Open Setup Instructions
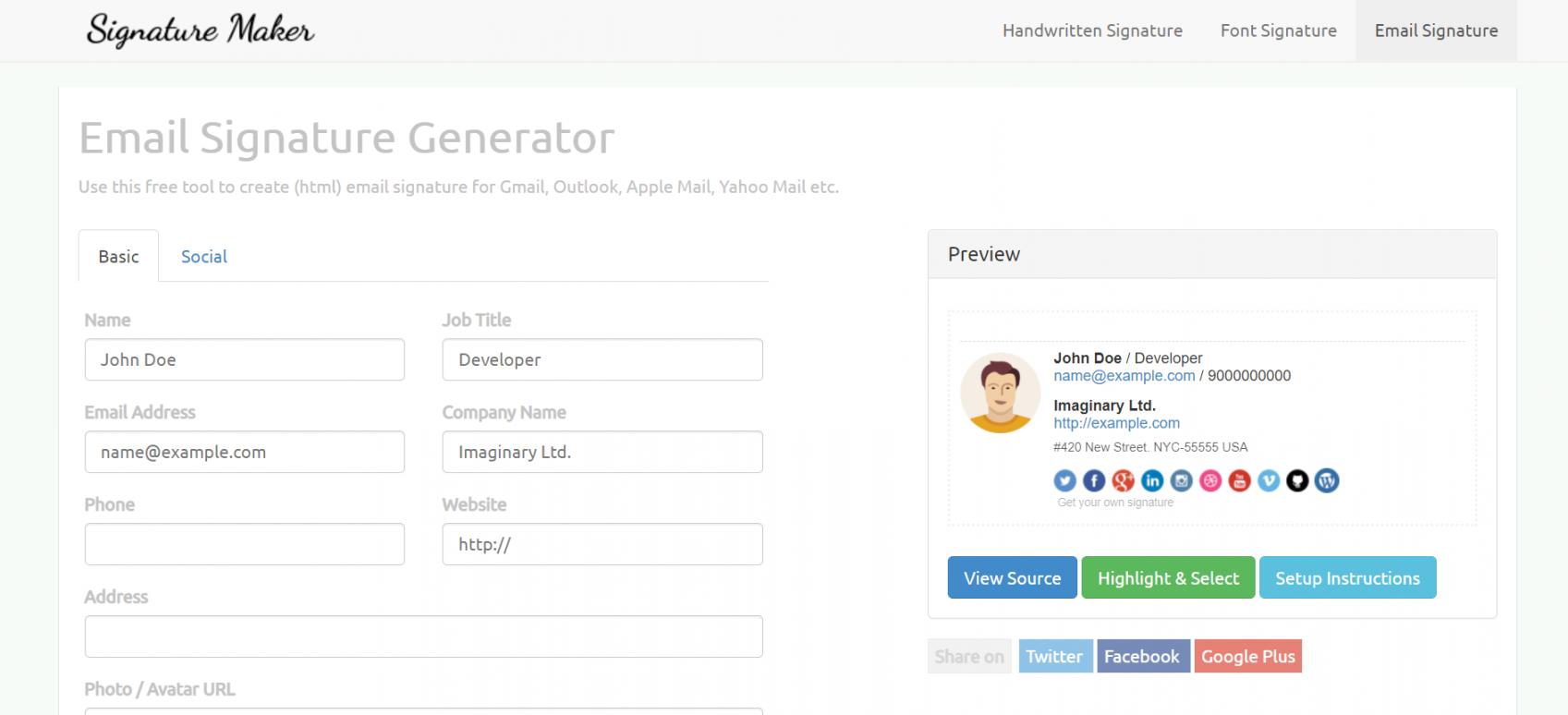This screenshot has width=1568, height=715. click(x=1347, y=577)
